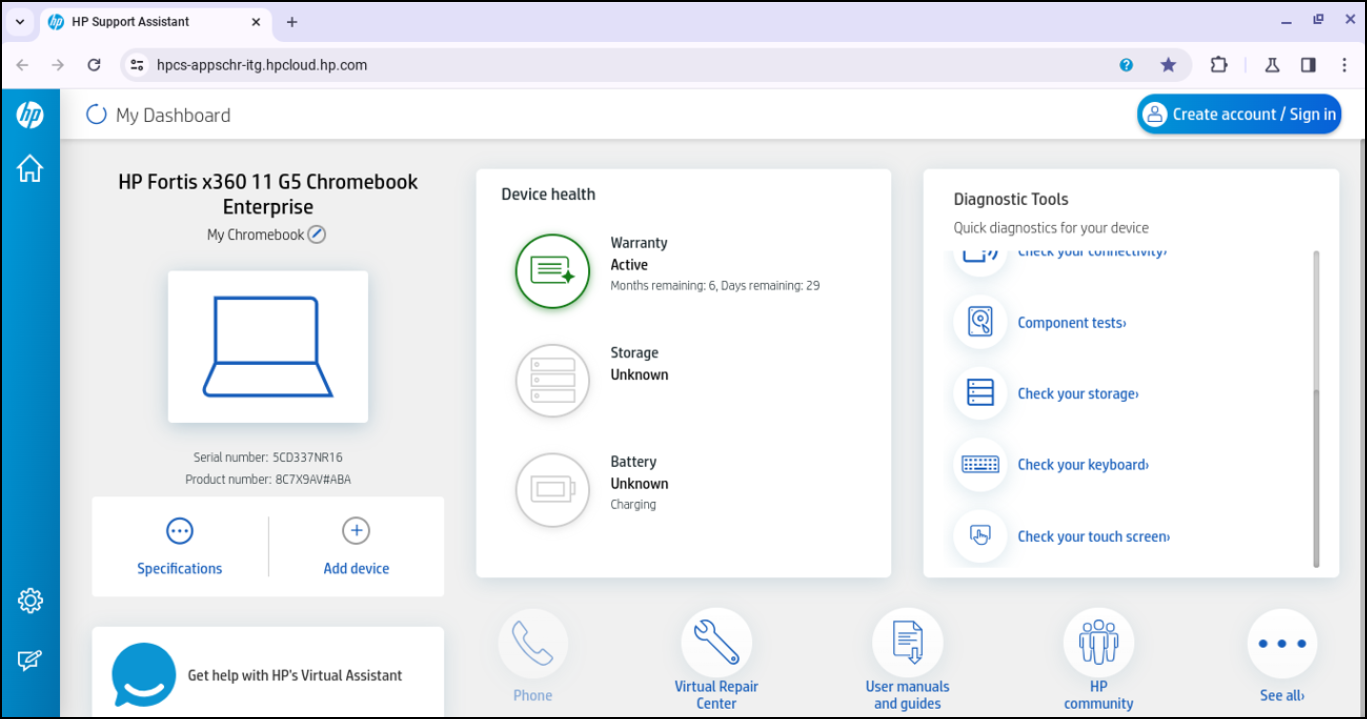Click Create account / Sign in

coord(1238,114)
